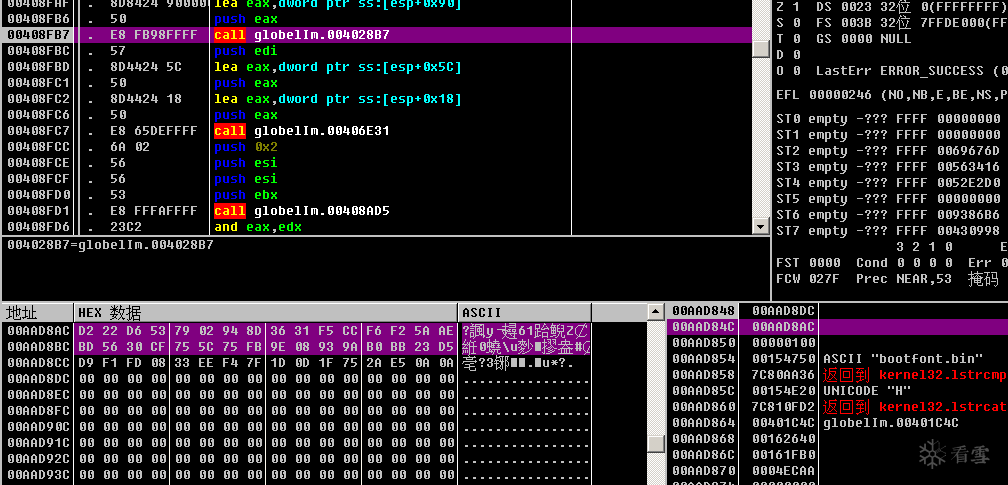This screenshot has width=1008, height=485.
Task: Click the return to kernel32.lstrcat stack comment
Action: click(915, 407)
